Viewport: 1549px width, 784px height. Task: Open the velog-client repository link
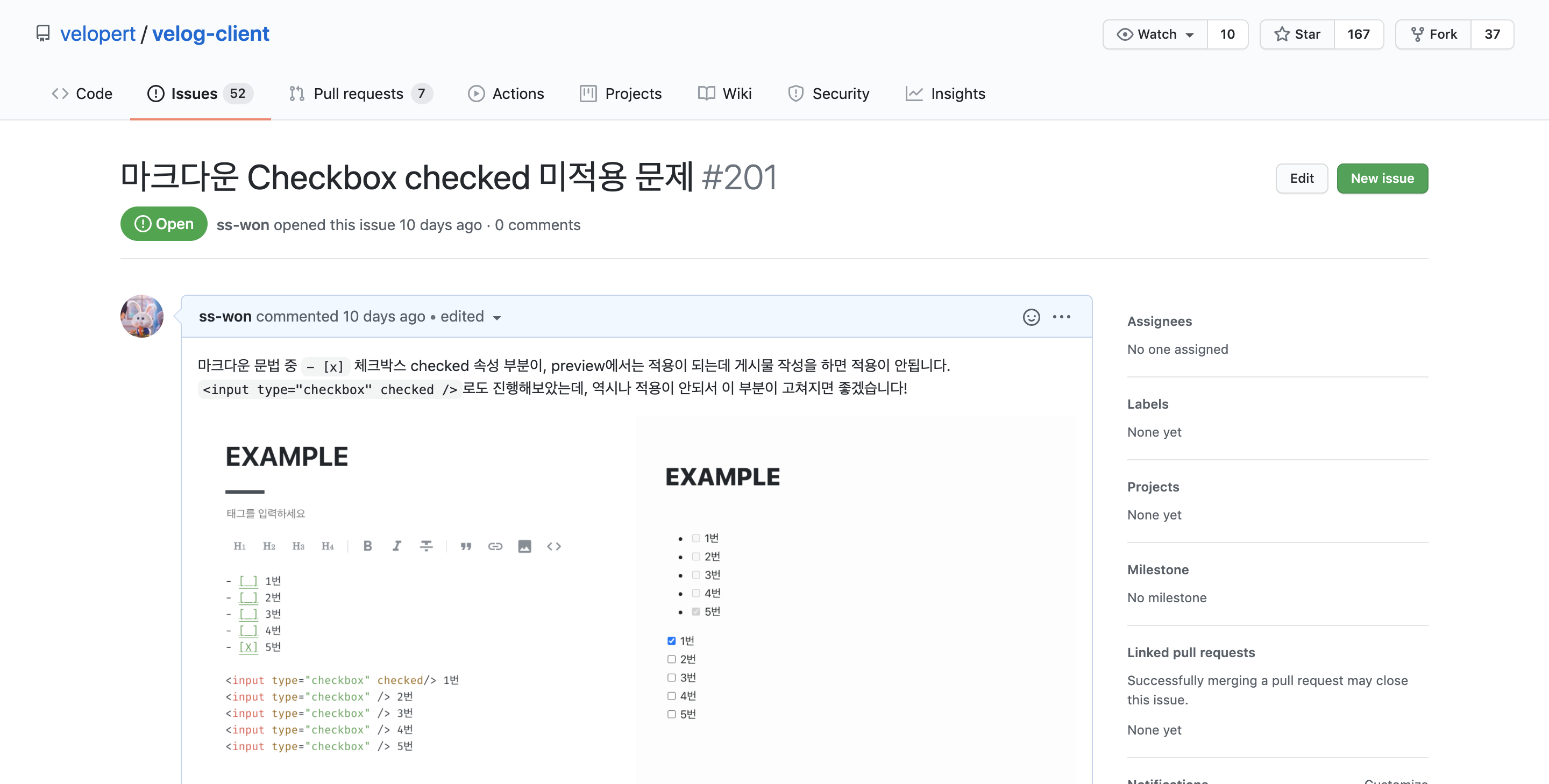[x=210, y=34]
